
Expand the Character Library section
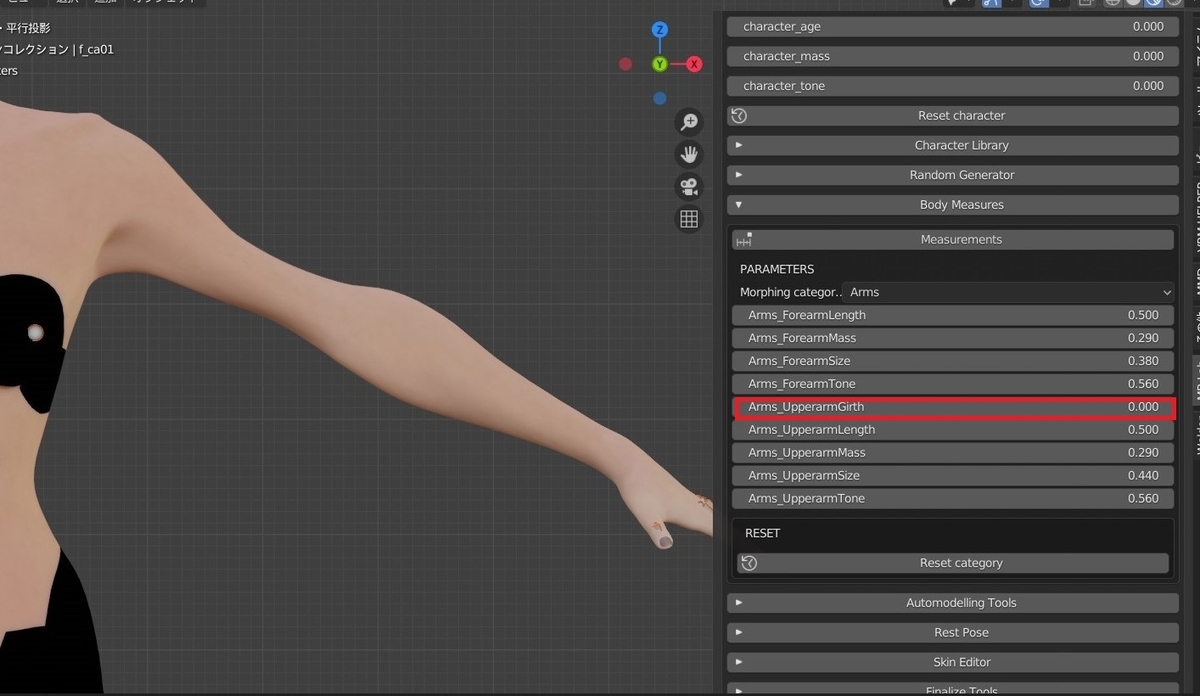coord(953,145)
